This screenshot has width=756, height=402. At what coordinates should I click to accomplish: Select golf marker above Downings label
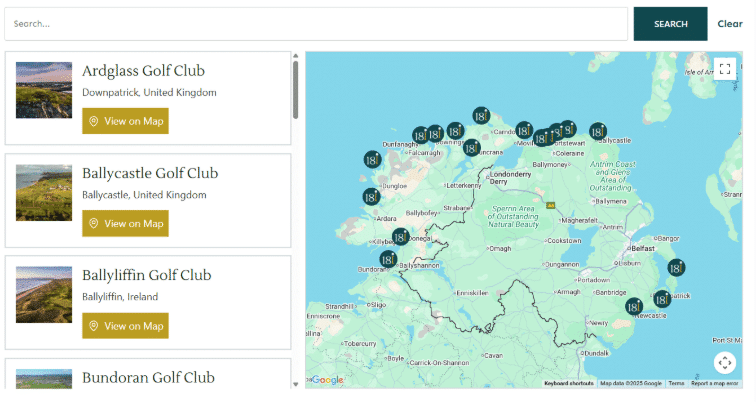click(455, 131)
